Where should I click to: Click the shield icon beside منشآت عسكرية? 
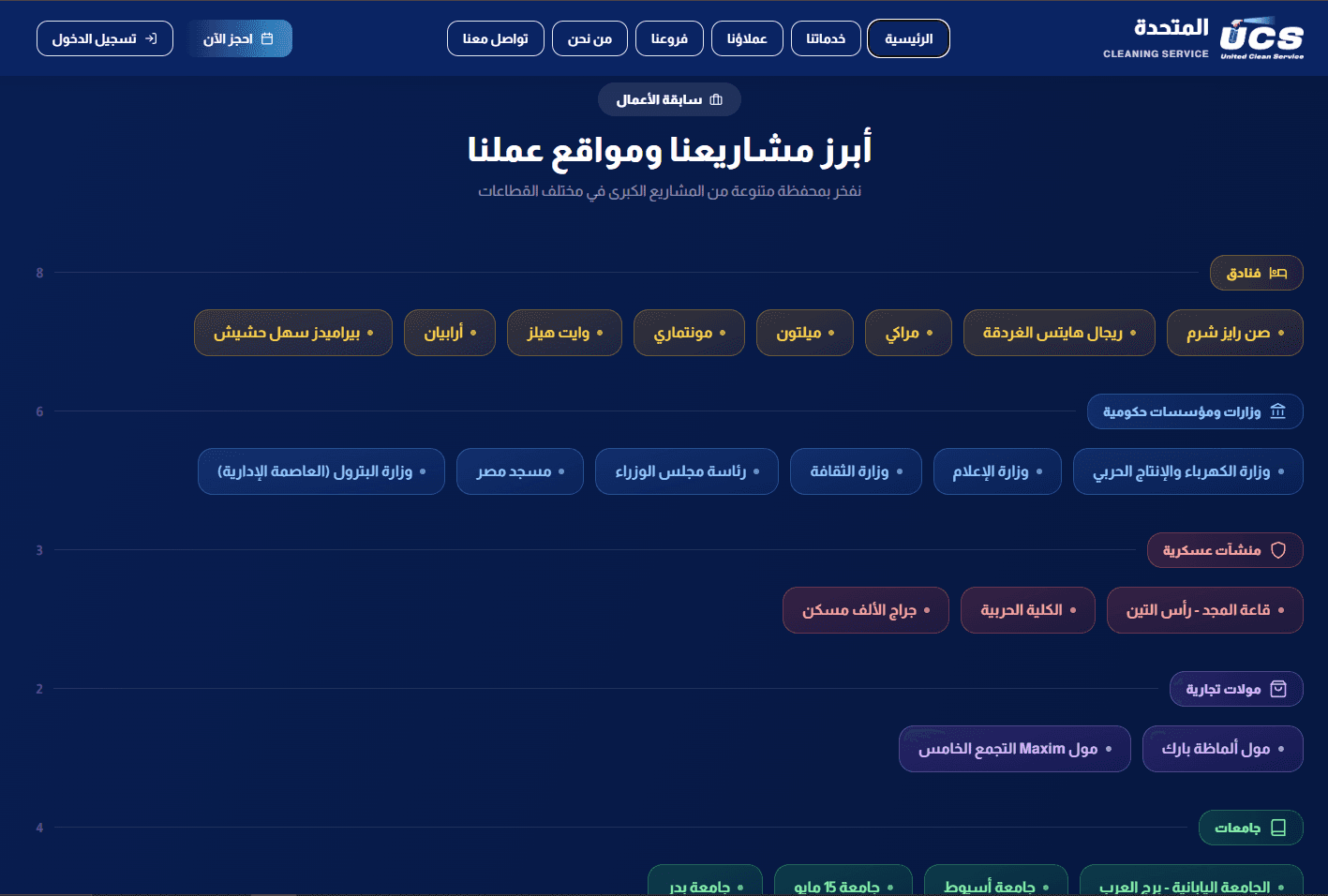[1278, 550]
